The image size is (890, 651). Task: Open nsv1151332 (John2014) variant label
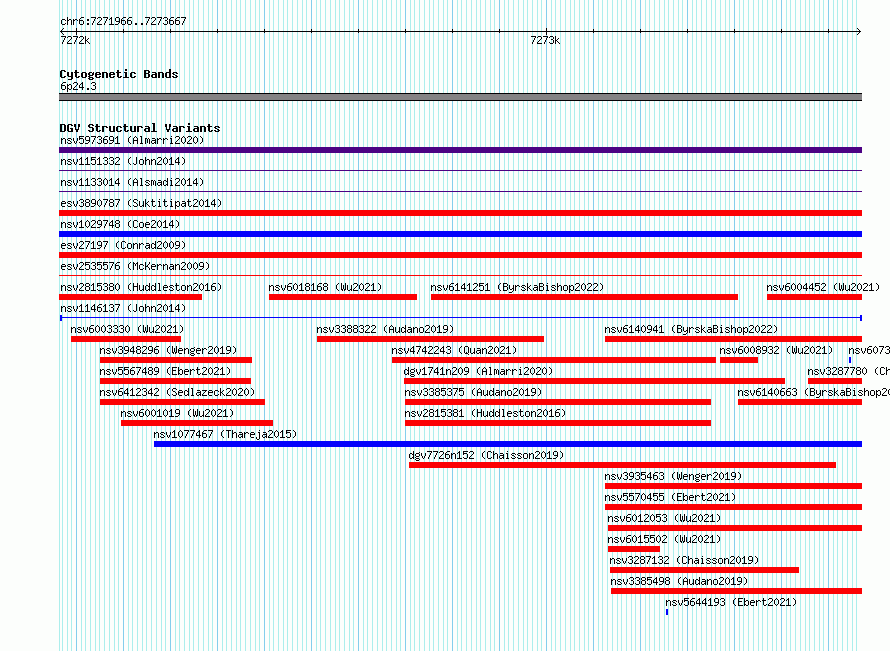tap(123, 161)
